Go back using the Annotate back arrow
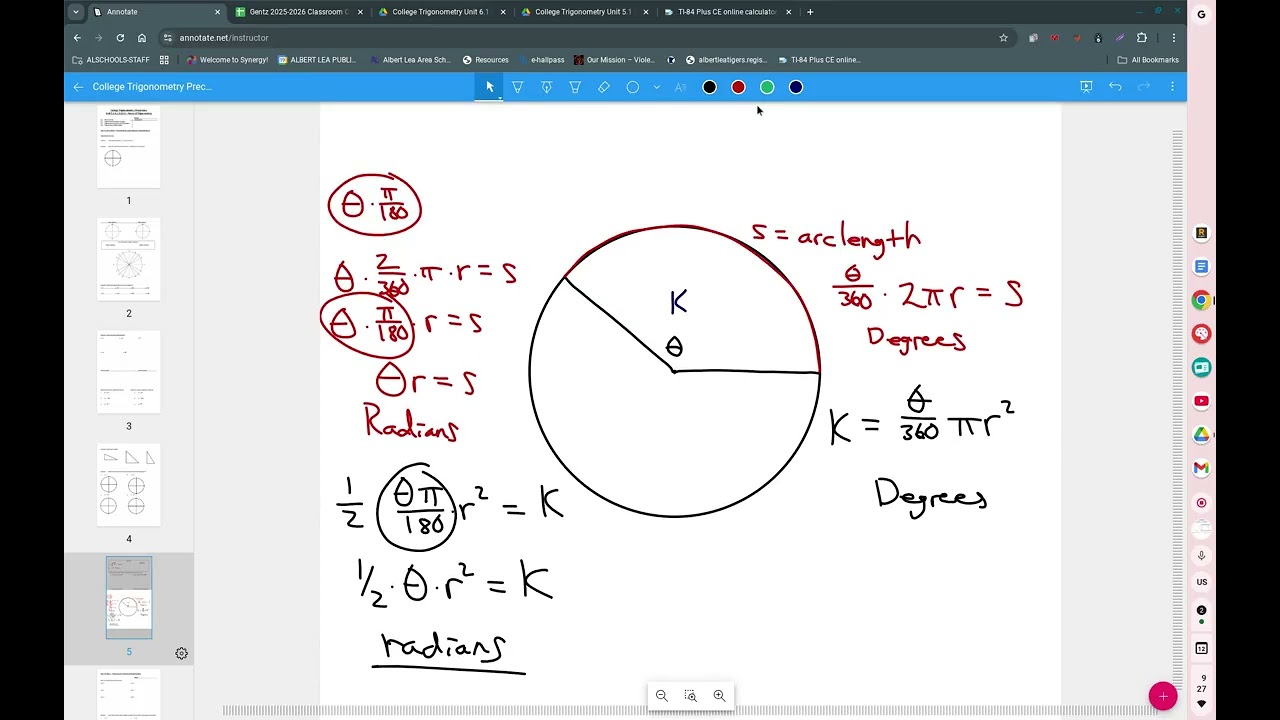This screenshot has width=1280, height=720. (78, 87)
